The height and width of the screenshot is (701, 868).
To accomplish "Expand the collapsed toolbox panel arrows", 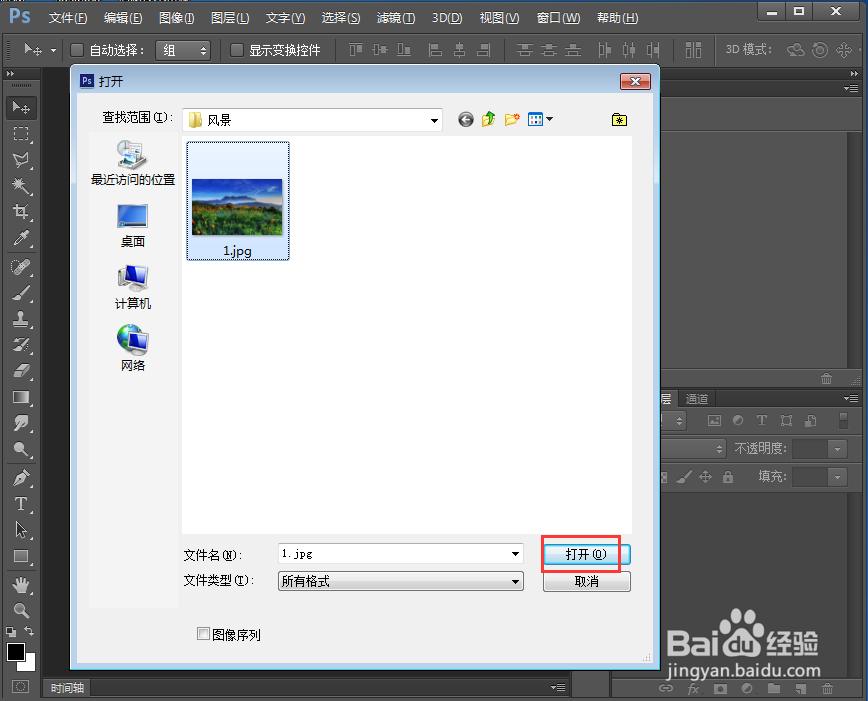I will point(10,74).
